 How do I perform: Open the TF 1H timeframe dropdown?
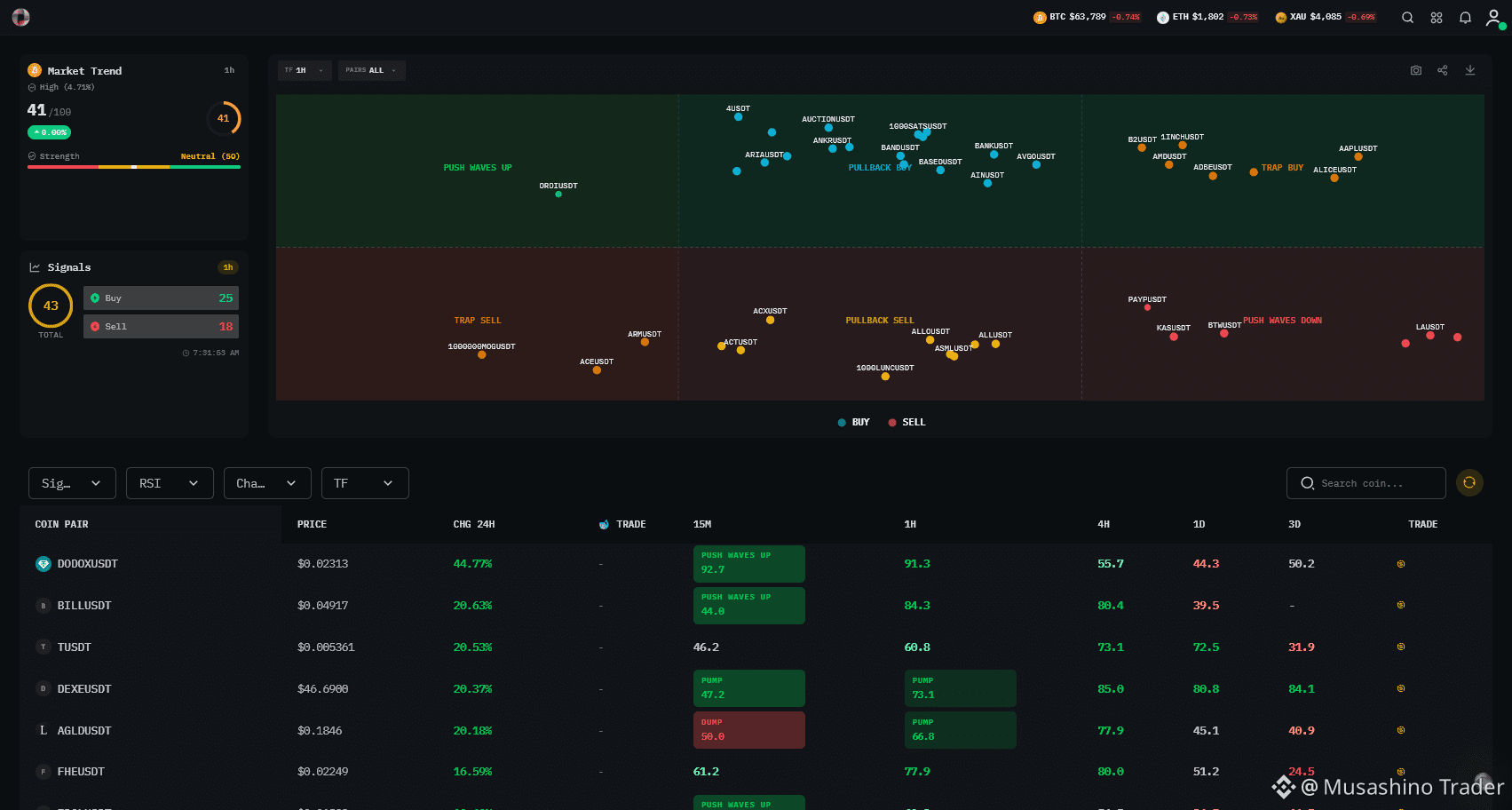(x=305, y=70)
